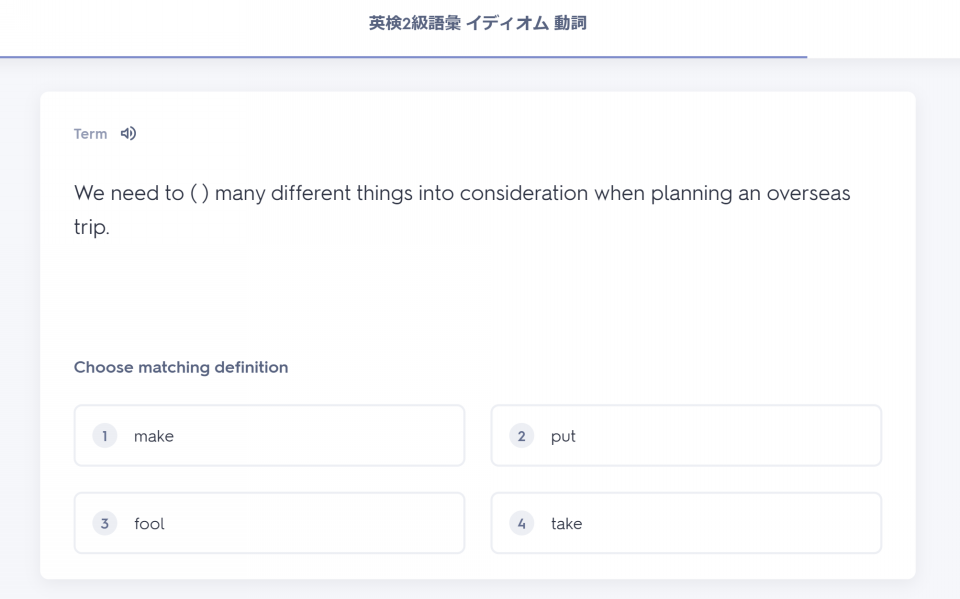Choose the answer option 'make'

point(269,435)
